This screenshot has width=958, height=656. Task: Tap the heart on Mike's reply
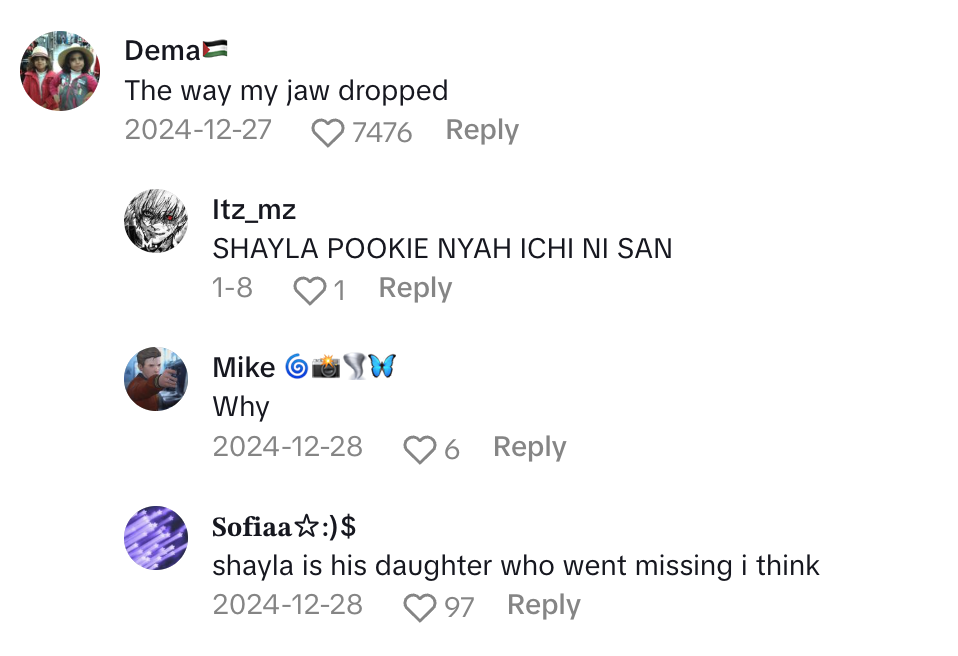[419, 449]
